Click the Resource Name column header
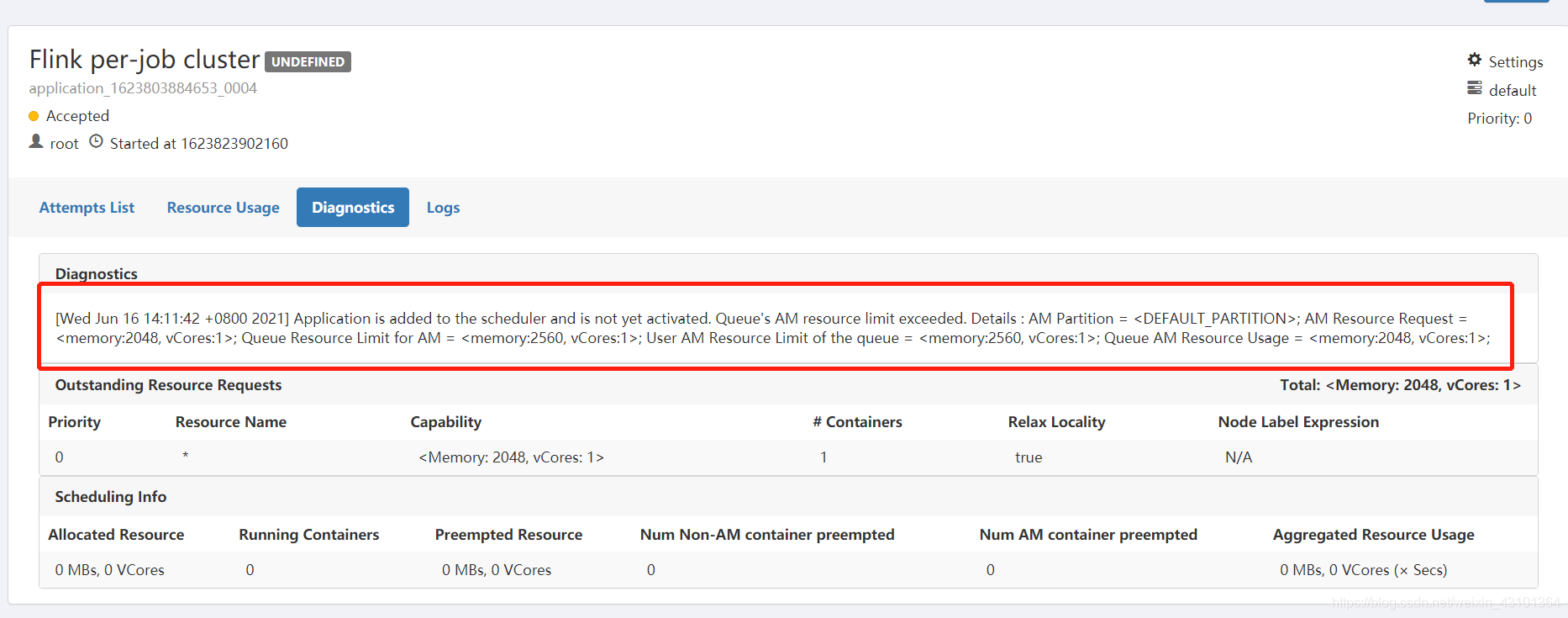 point(231,422)
